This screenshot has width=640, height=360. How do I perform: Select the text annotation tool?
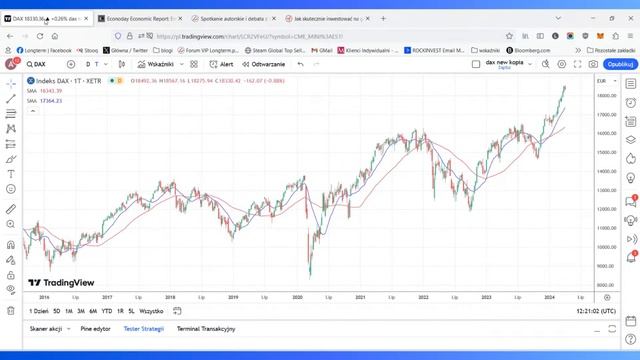[x=11, y=174]
